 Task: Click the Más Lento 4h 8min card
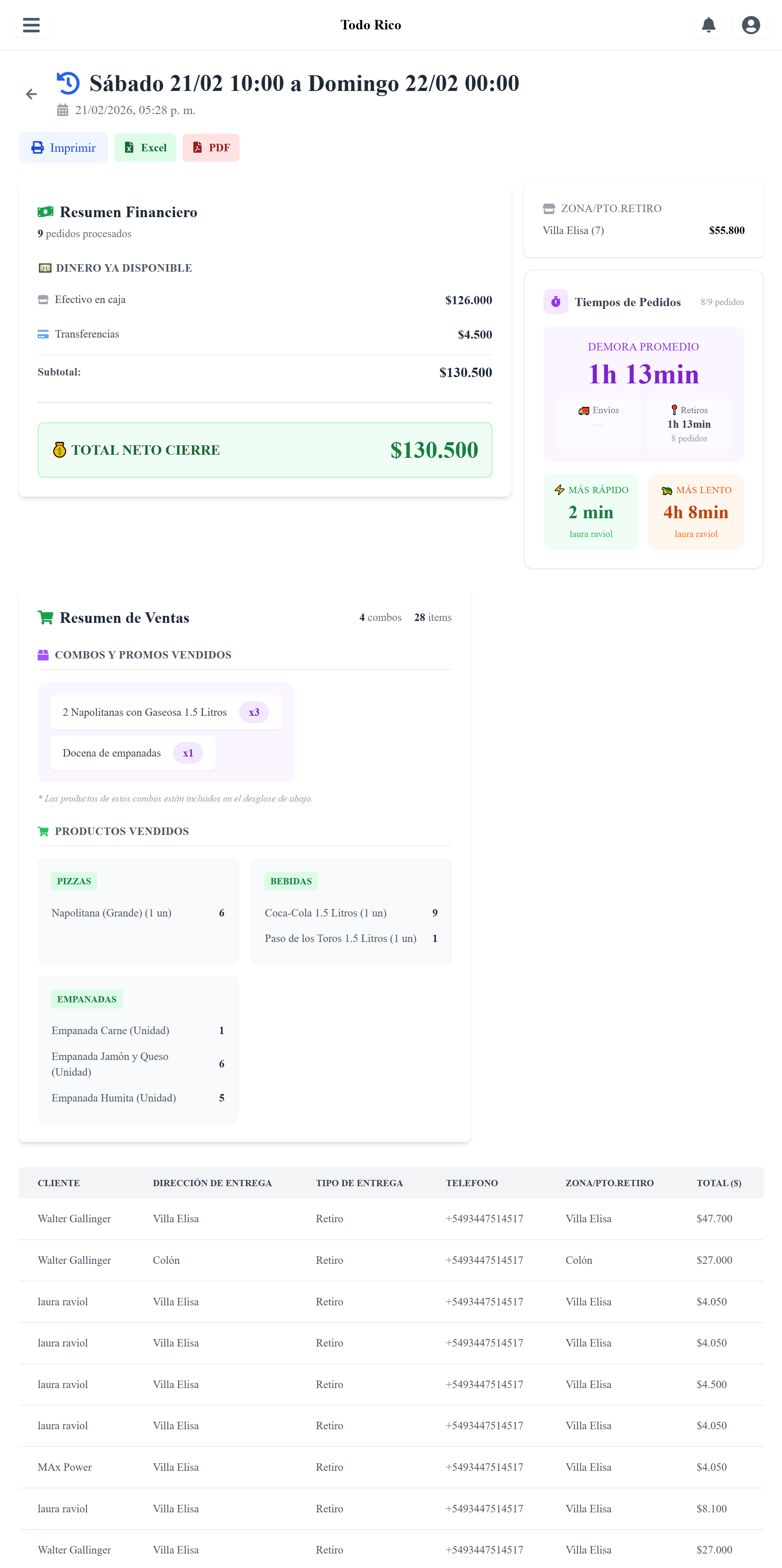(x=695, y=511)
